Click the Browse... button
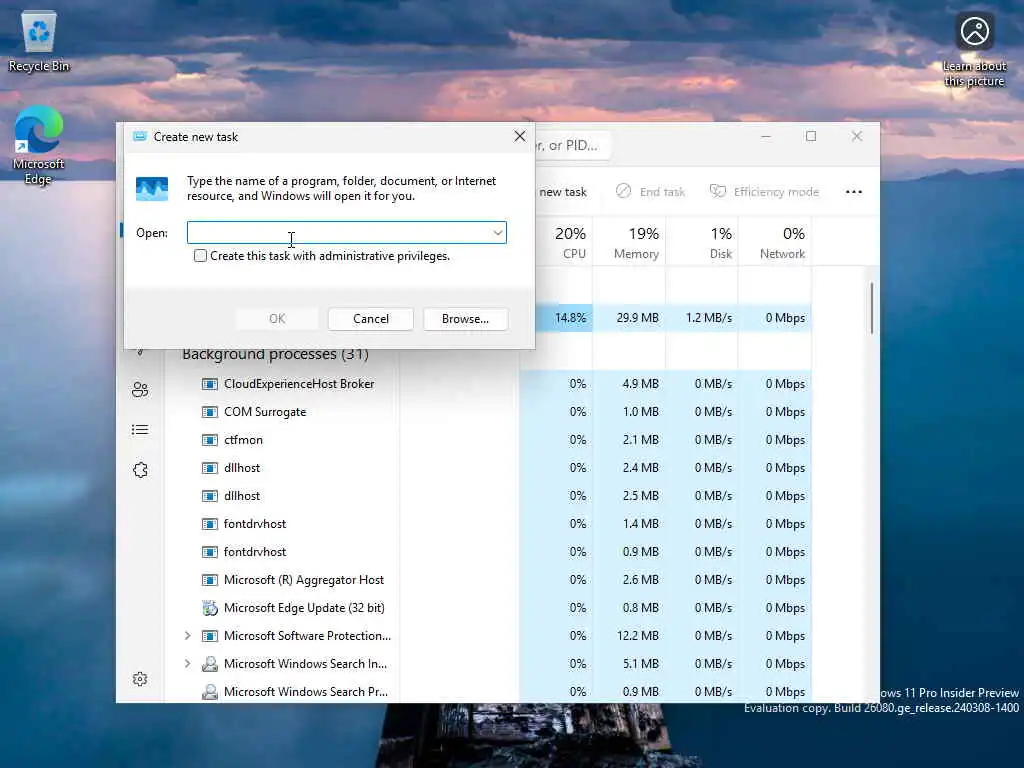1024x768 pixels. [x=465, y=319]
